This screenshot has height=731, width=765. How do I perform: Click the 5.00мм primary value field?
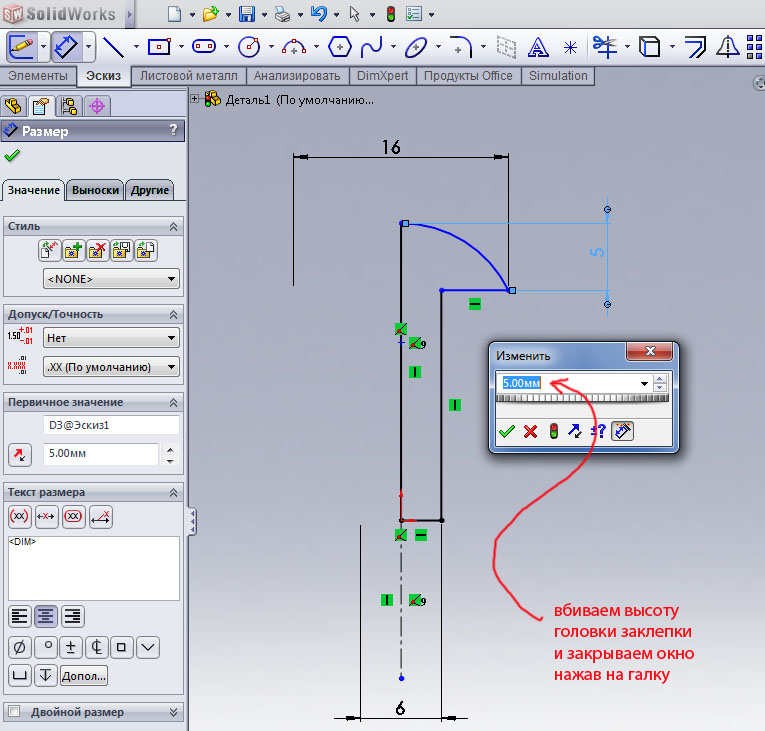[x=100, y=454]
